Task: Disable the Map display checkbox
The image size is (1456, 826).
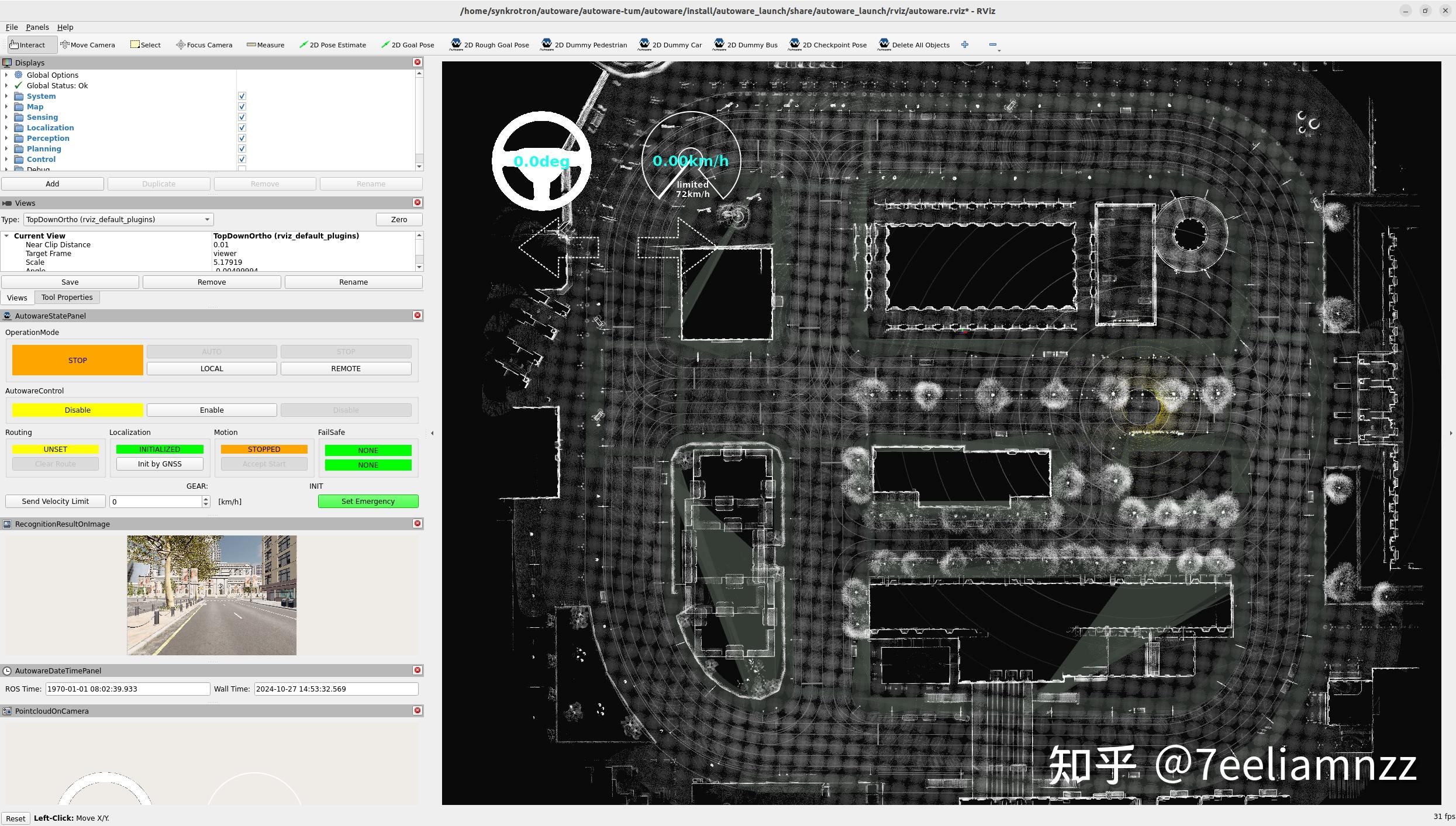Action: click(x=242, y=107)
